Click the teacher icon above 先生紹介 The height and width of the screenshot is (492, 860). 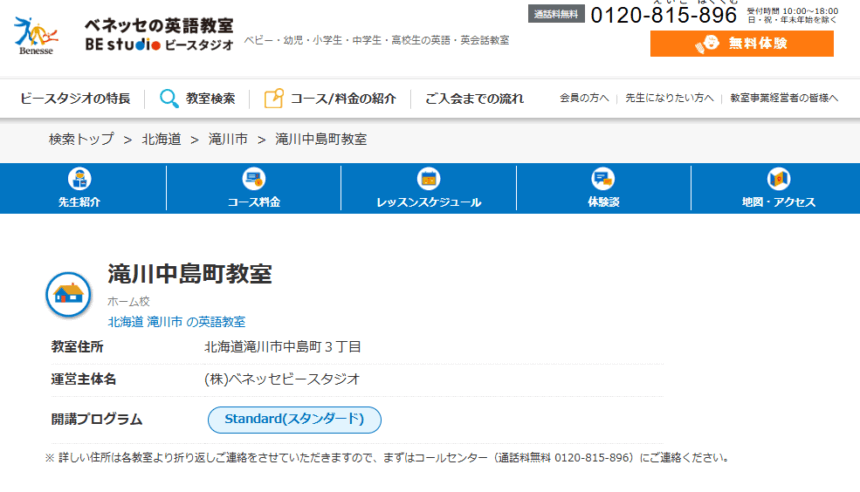80,179
